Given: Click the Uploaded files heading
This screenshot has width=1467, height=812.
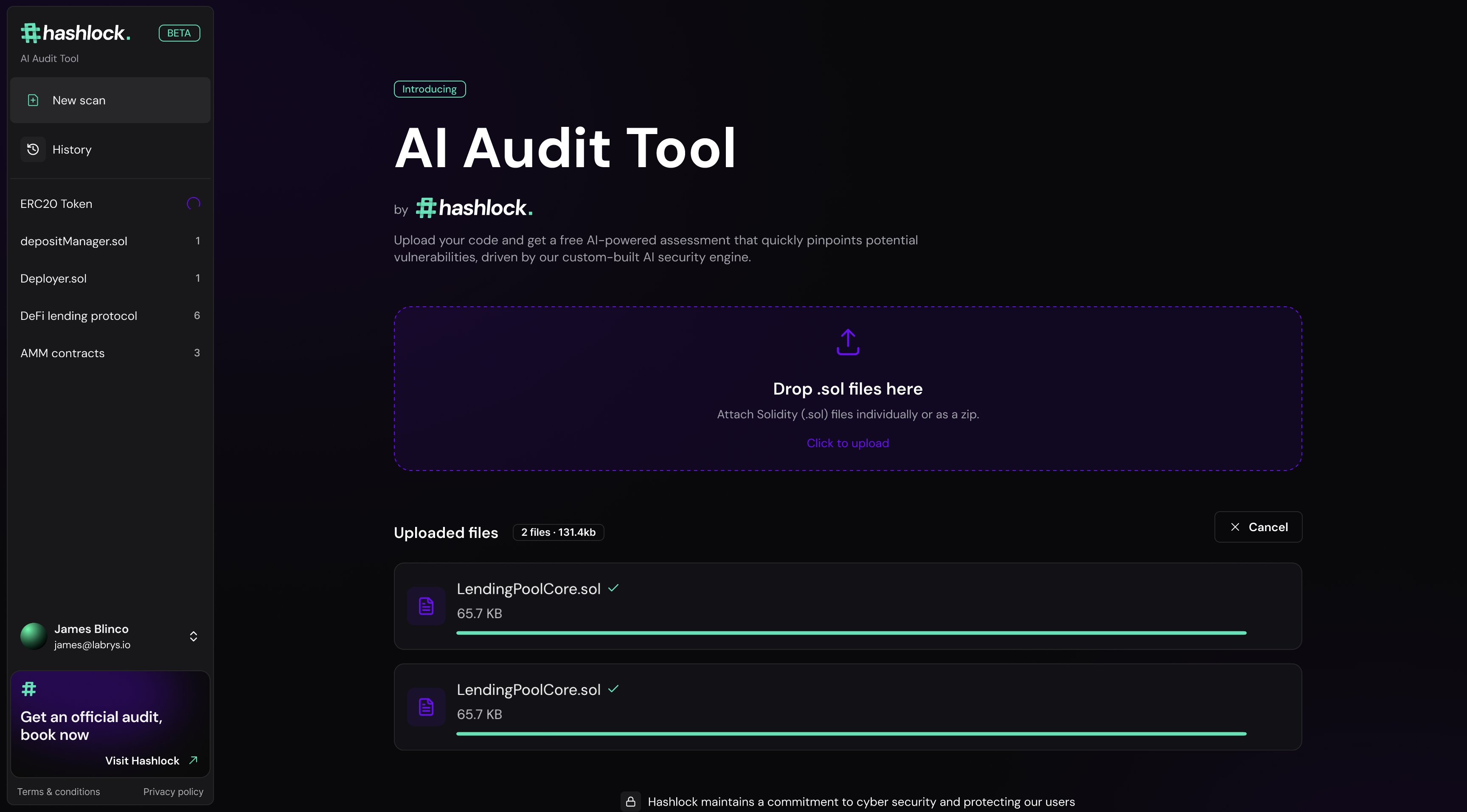Looking at the screenshot, I should [x=446, y=532].
